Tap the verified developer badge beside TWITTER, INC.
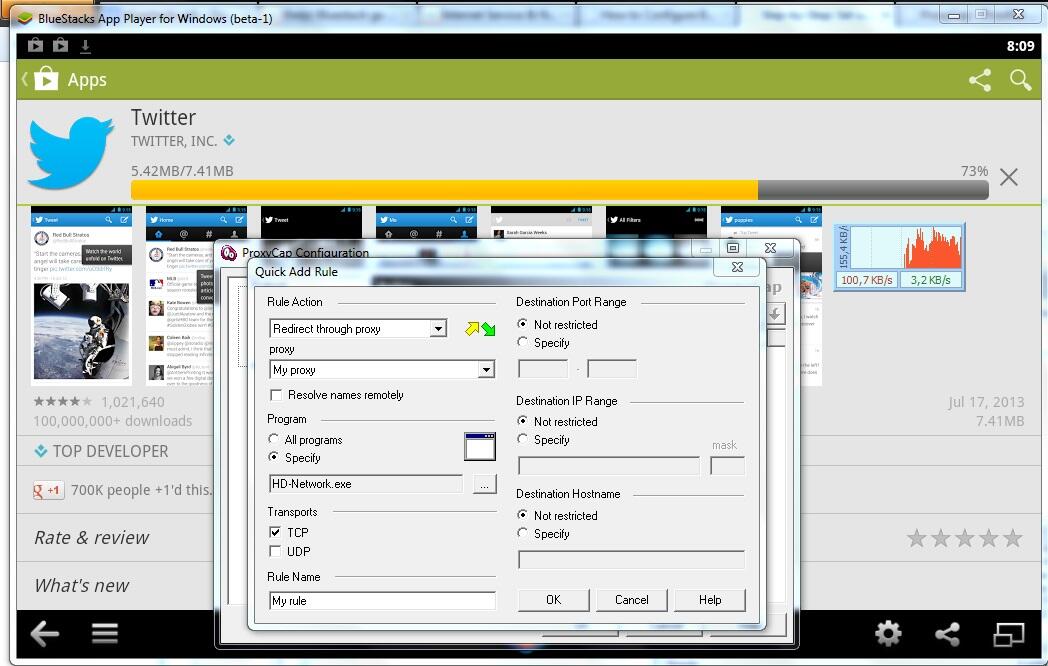 coord(229,140)
